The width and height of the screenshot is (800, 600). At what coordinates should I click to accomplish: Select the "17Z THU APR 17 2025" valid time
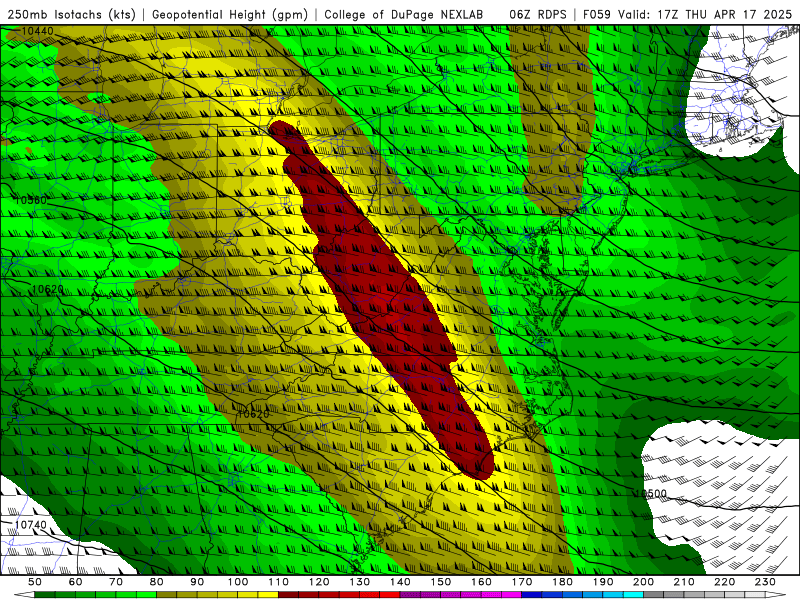click(725, 14)
